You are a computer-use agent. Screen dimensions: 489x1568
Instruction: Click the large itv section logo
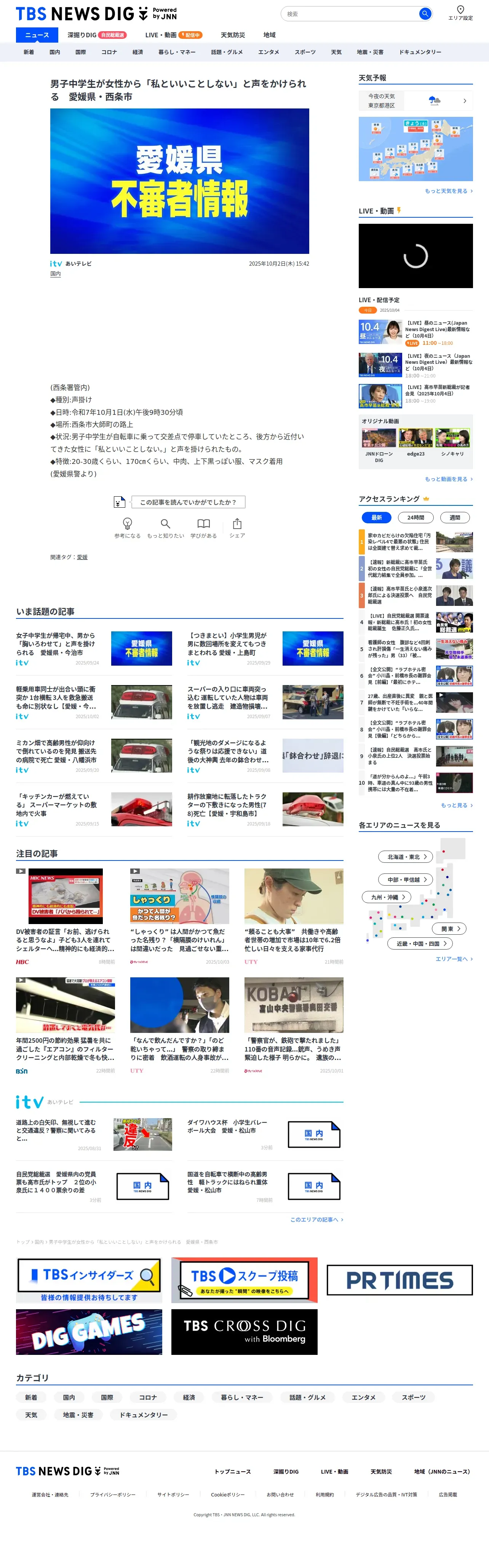coord(29,1102)
